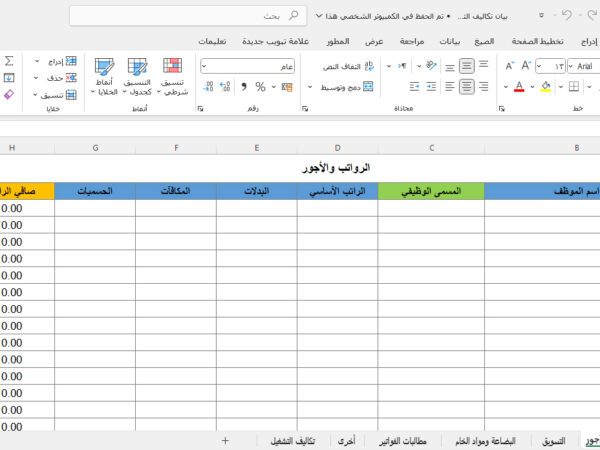Switch to sheet تكاليف التشغيل
The image size is (600, 450).
click(x=293, y=441)
